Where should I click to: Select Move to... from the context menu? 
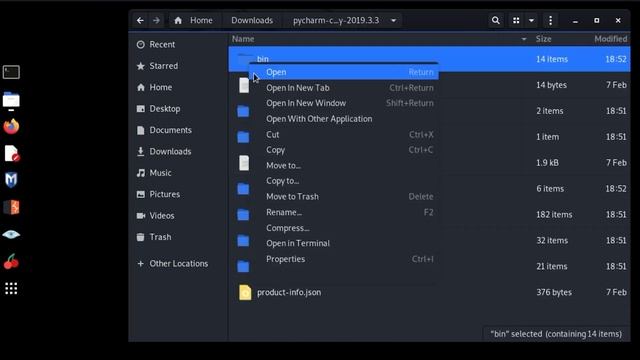344,166
